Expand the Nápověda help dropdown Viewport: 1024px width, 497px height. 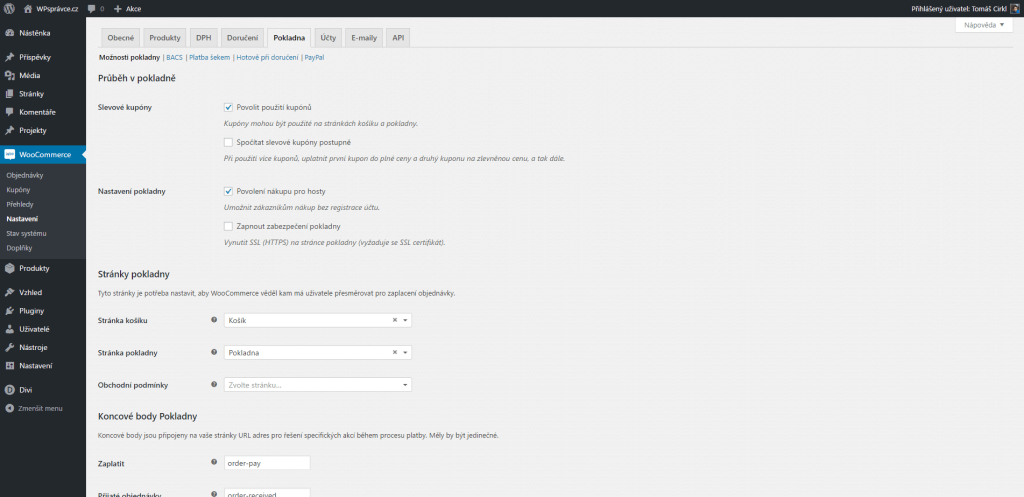[x=984, y=25]
